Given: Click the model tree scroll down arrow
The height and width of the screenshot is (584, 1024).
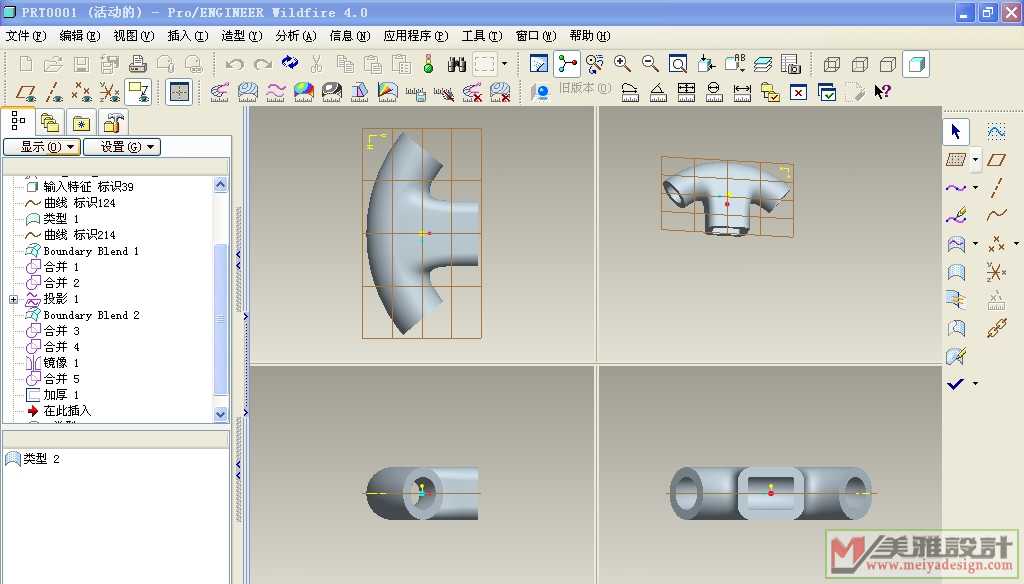Looking at the screenshot, I should tap(221, 414).
